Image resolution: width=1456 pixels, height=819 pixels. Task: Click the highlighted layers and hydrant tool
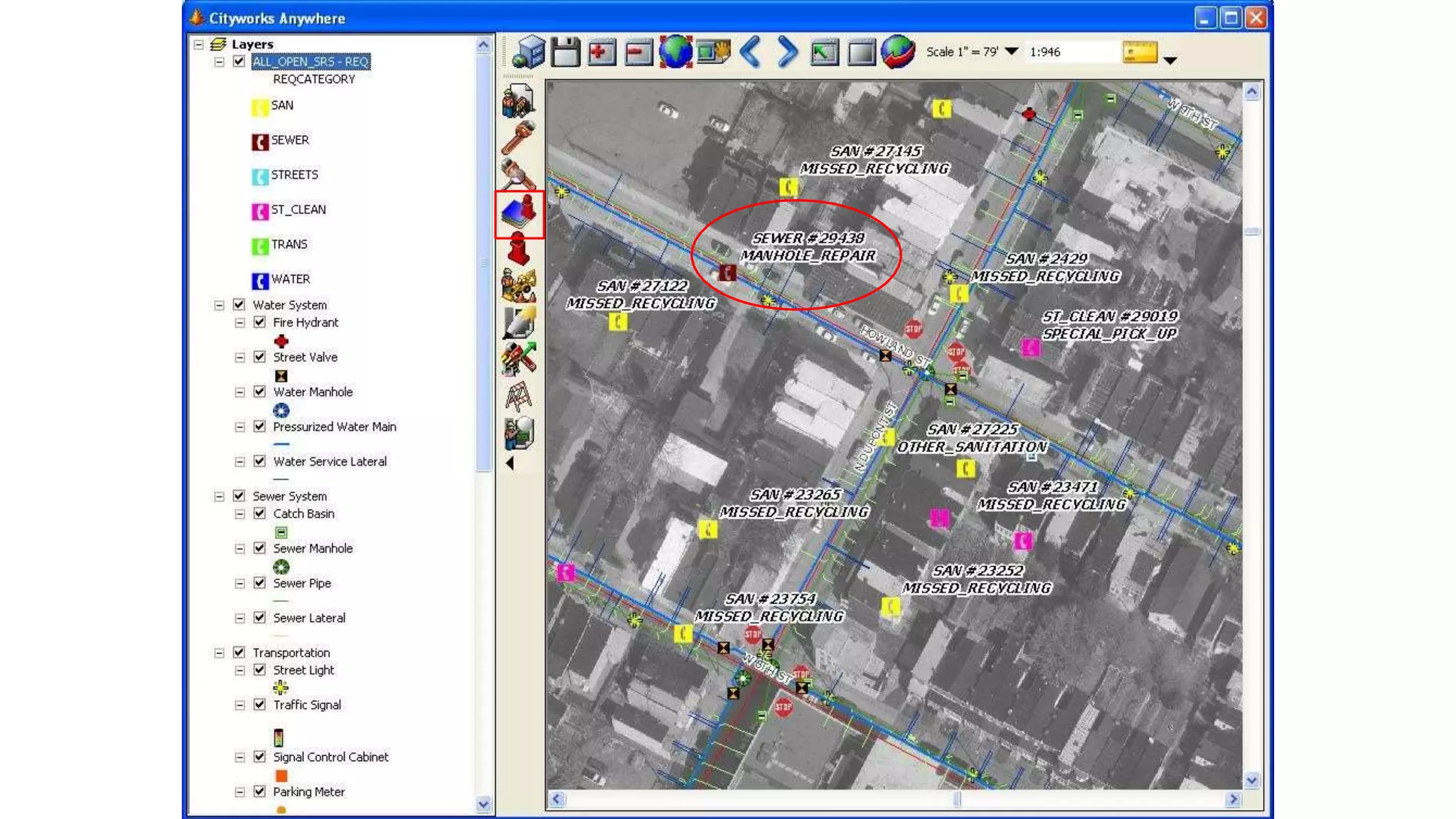[520, 213]
